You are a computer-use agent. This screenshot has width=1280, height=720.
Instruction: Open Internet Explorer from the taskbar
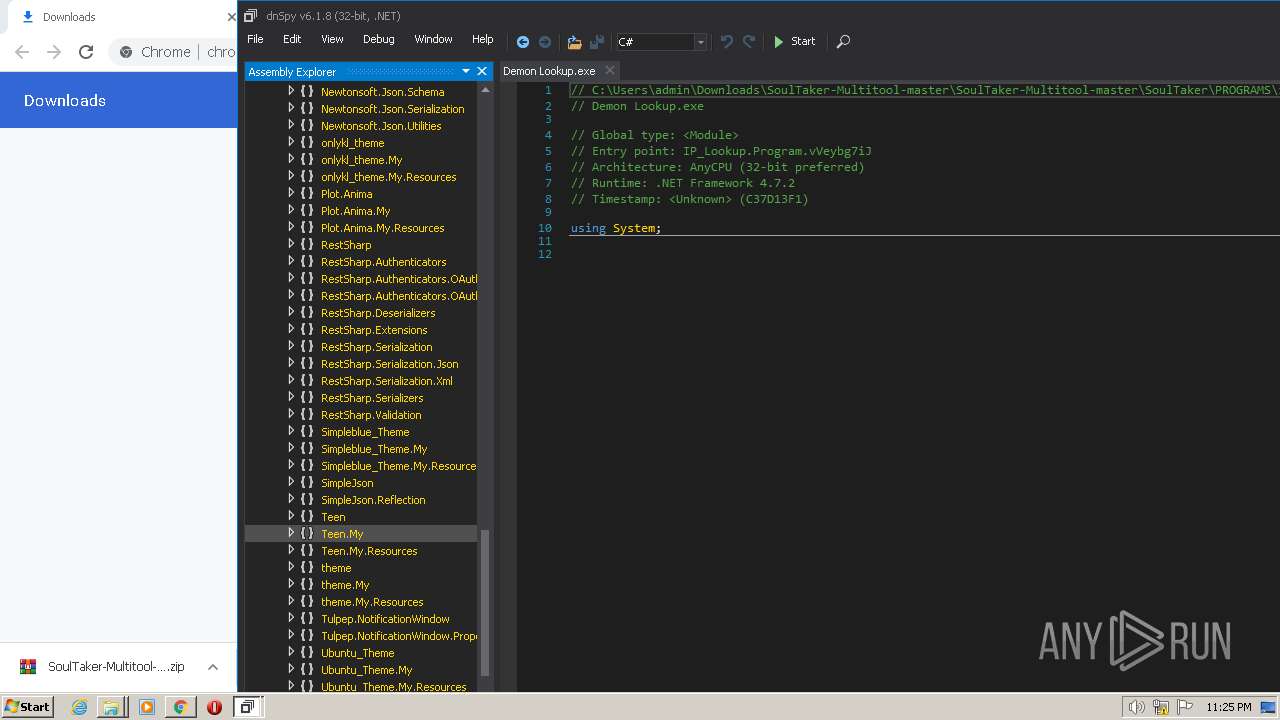pos(79,707)
